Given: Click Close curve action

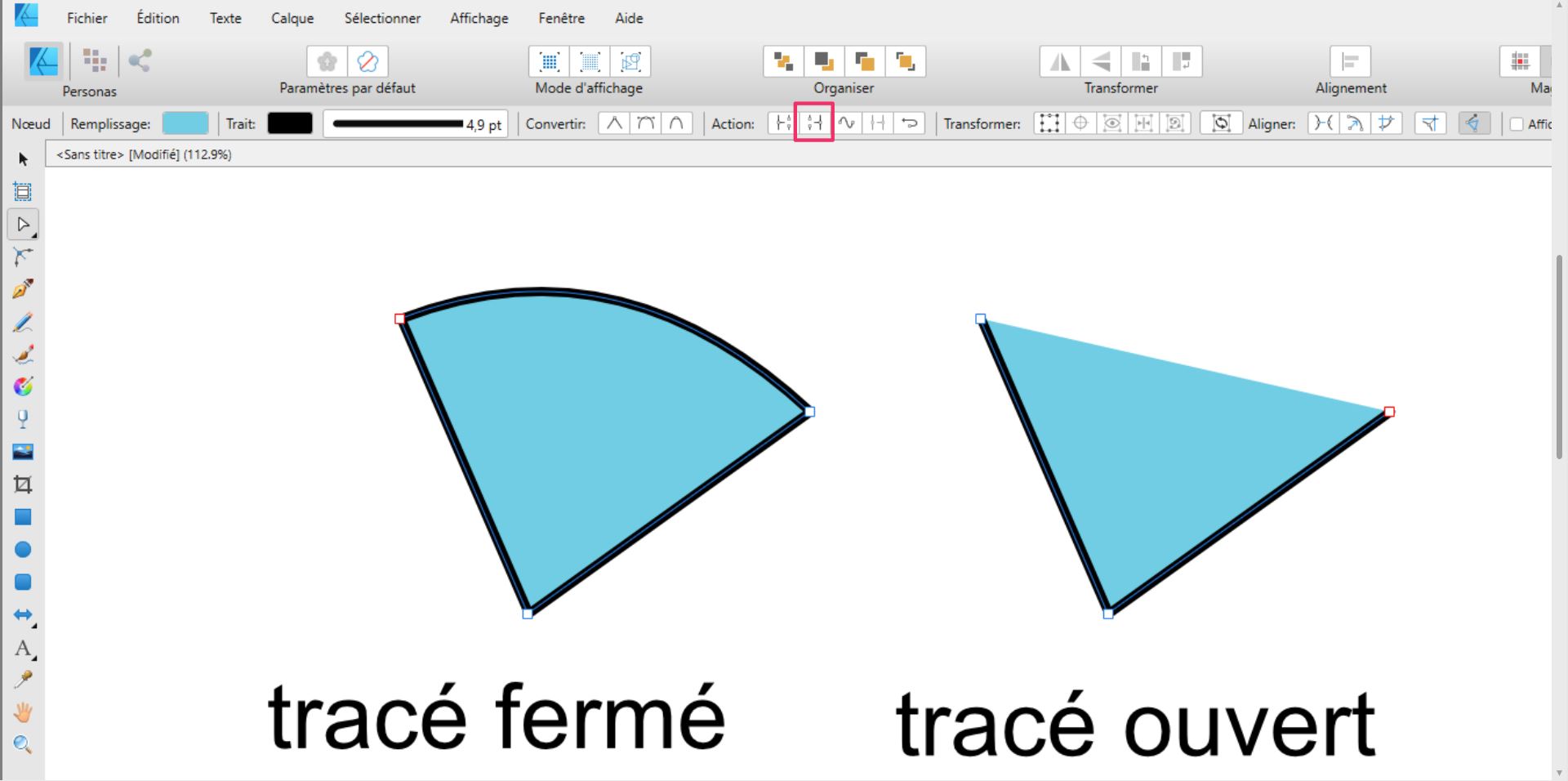Looking at the screenshot, I should (x=814, y=123).
